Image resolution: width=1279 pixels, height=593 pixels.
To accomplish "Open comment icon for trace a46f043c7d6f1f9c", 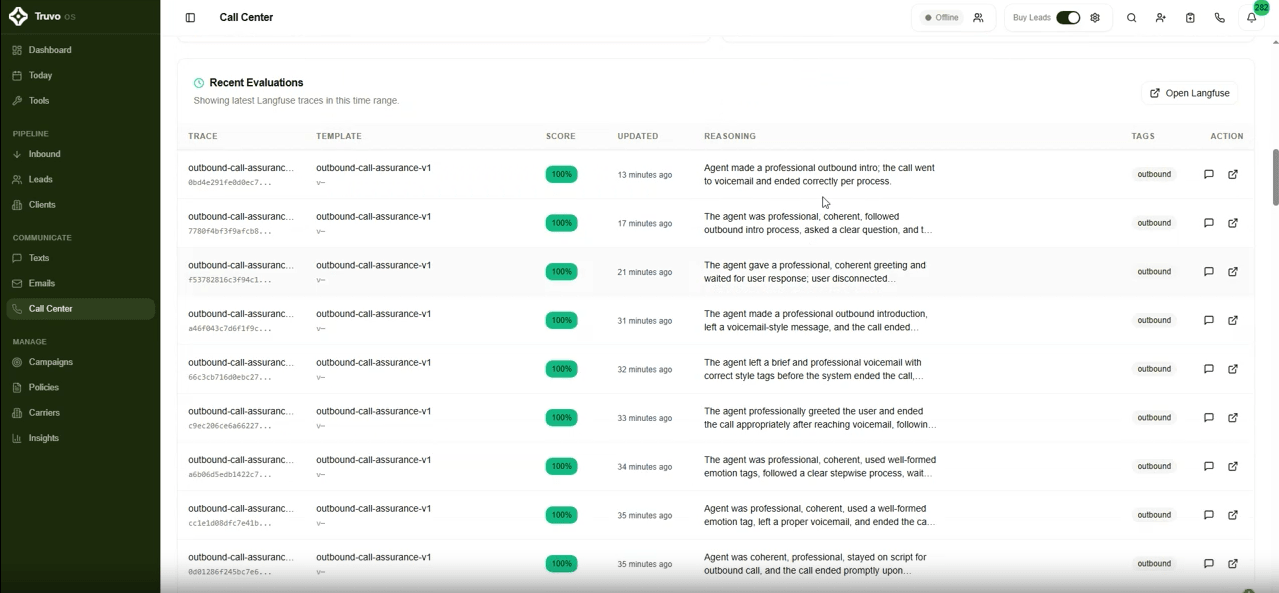I will tap(1208, 320).
